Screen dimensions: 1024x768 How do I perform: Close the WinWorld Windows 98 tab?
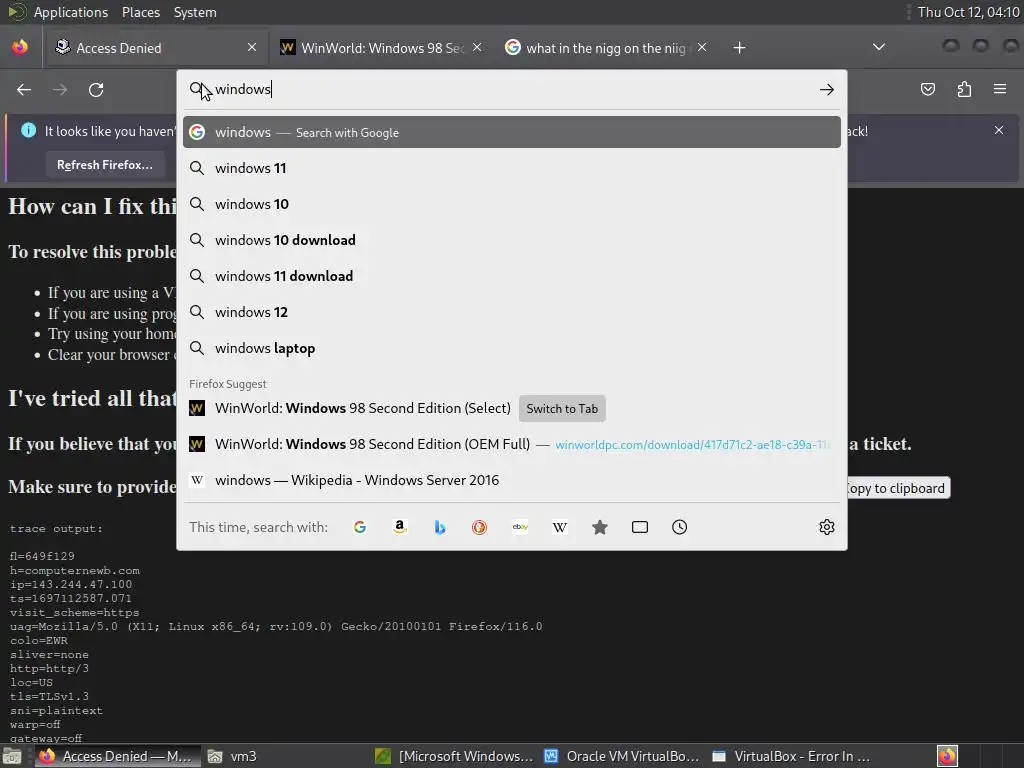477,47
